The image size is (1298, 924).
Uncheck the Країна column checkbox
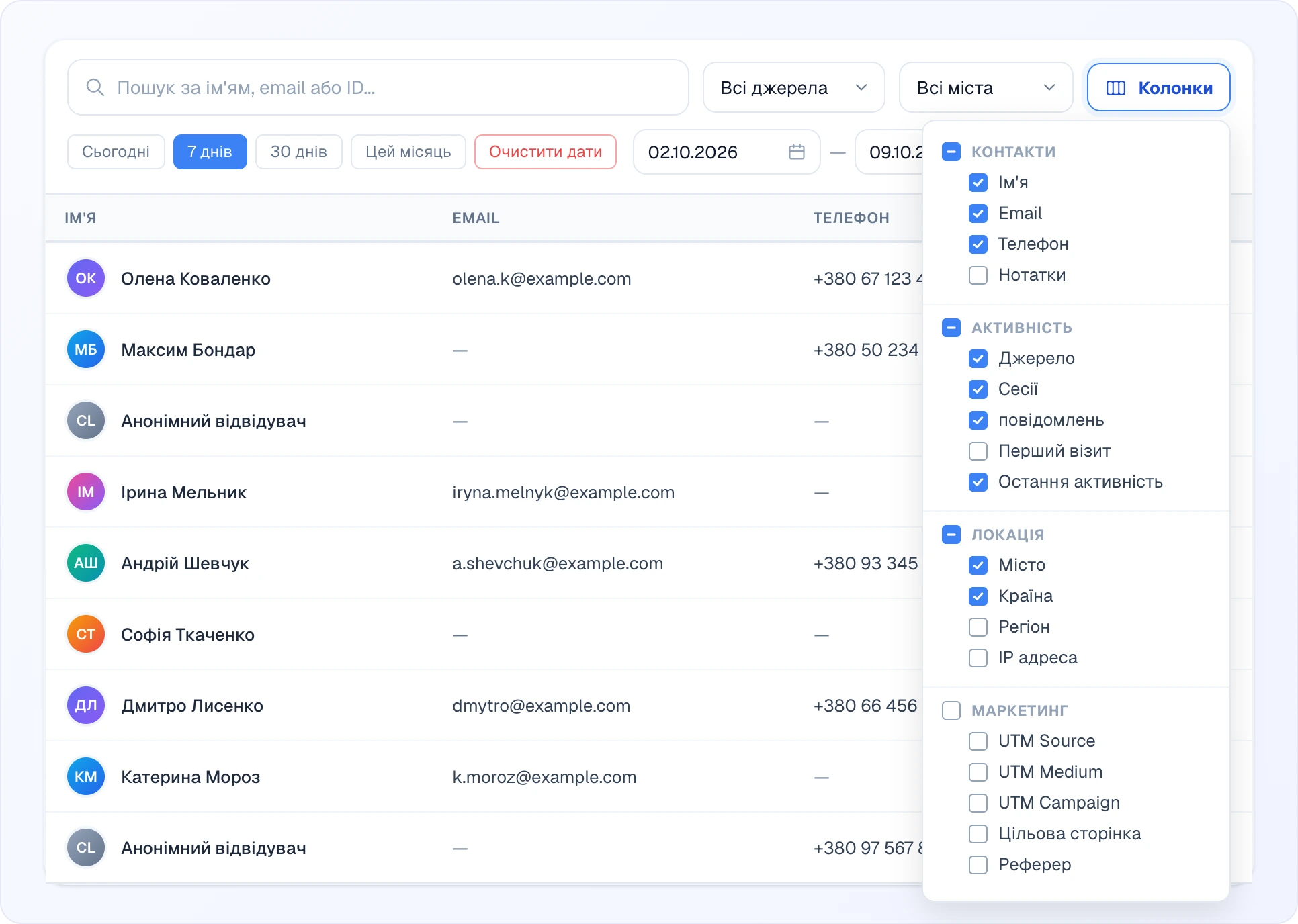[x=978, y=596]
